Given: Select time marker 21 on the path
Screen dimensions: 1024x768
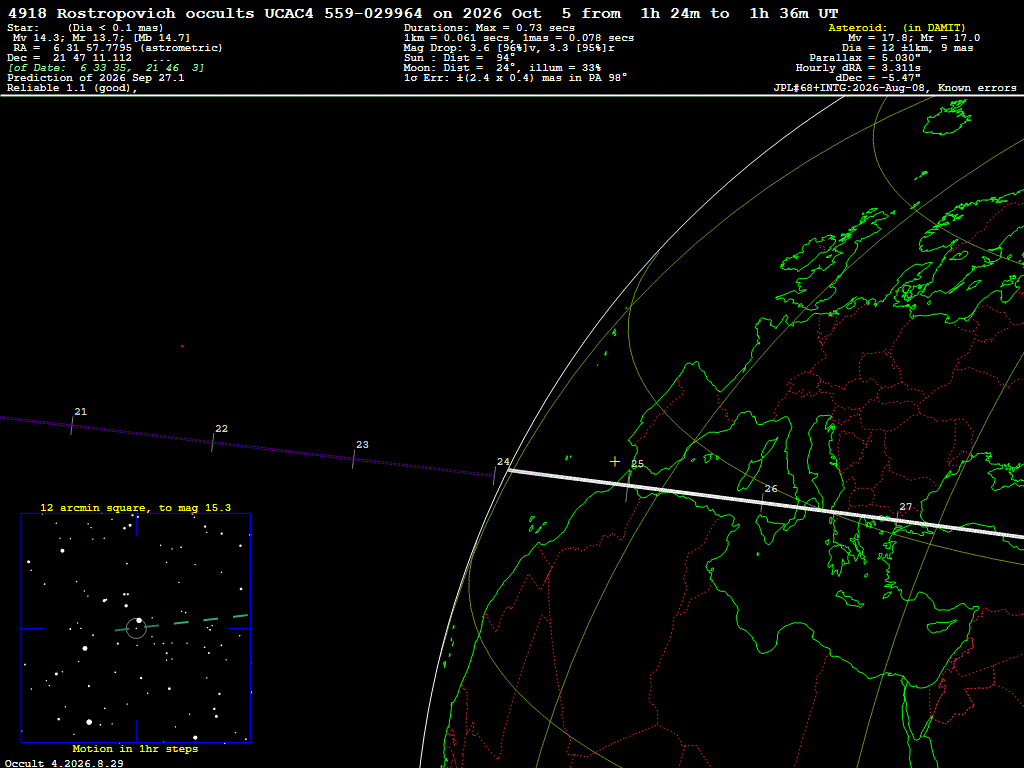Looking at the screenshot, I should tap(80, 412).
